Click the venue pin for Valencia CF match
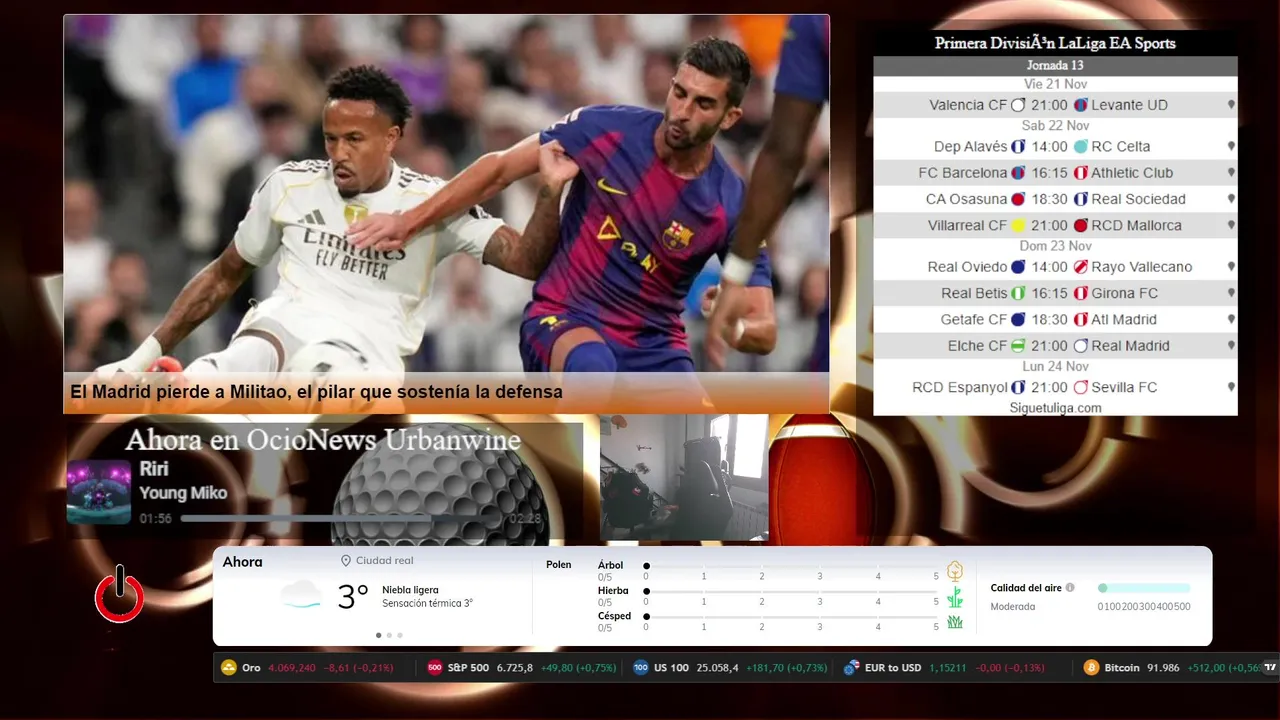 1231,105
